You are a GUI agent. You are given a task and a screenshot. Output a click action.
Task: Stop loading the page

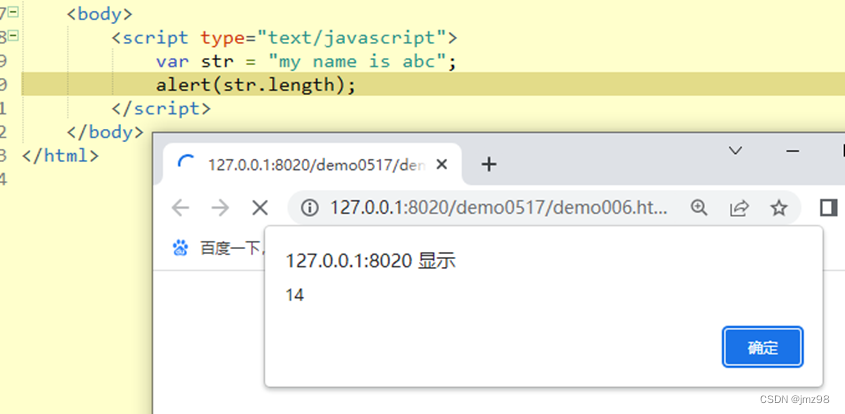[x=260, y=208]
